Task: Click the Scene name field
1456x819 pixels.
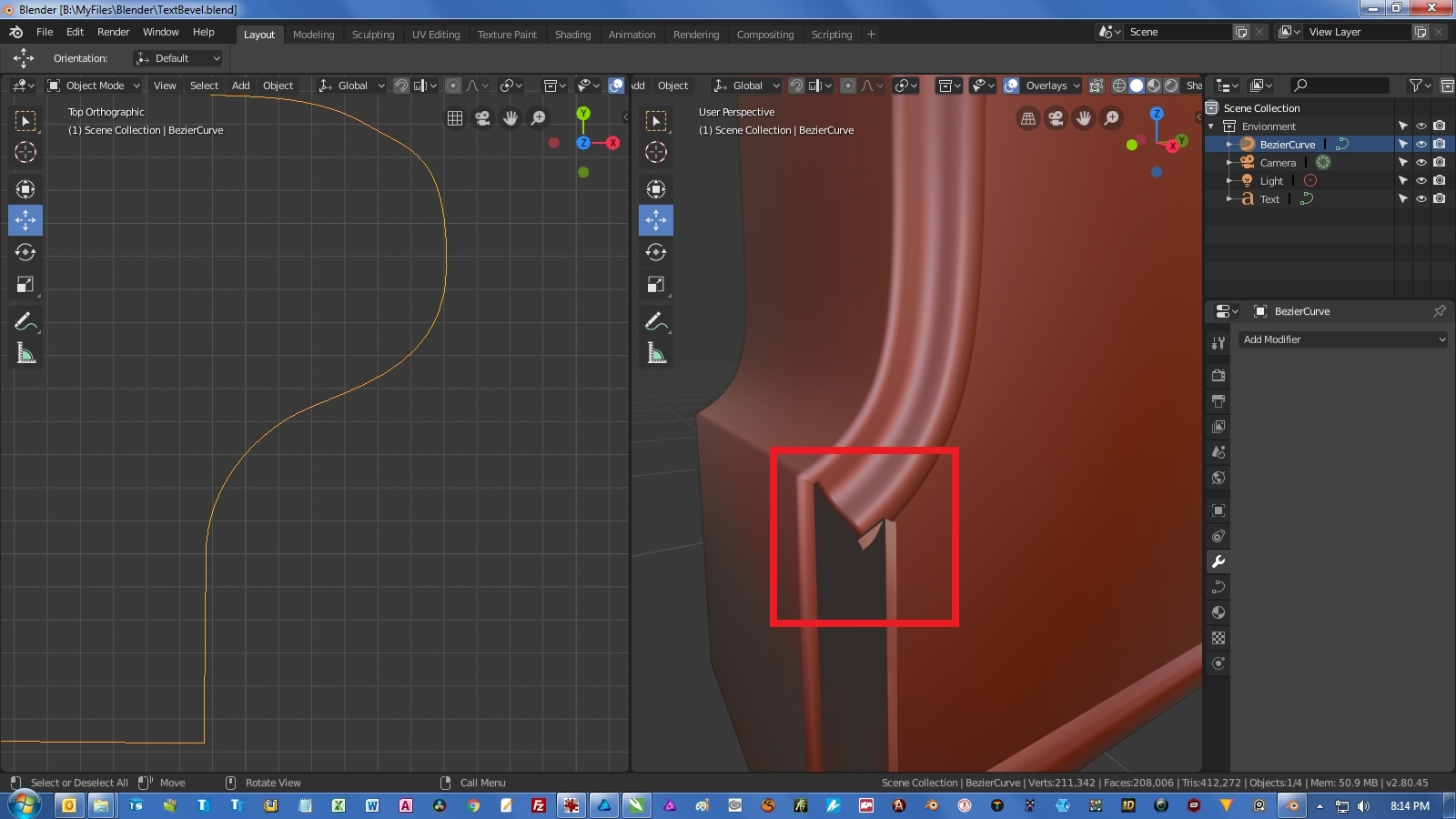Action: (x=1178, y=32)
